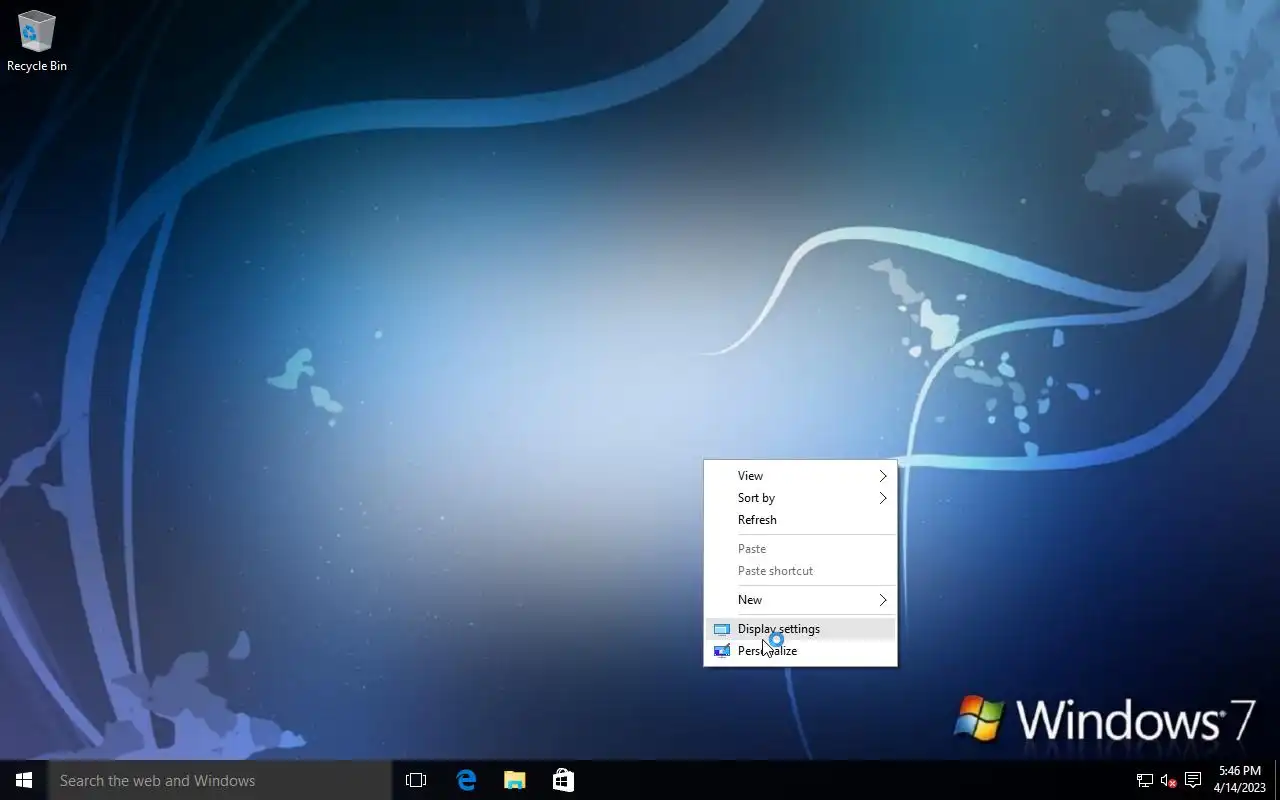Launch Microsoft Edge from the taskbar
This screenshot has width=1280, height=800.
pyautogui.click(x=466, y=780)
